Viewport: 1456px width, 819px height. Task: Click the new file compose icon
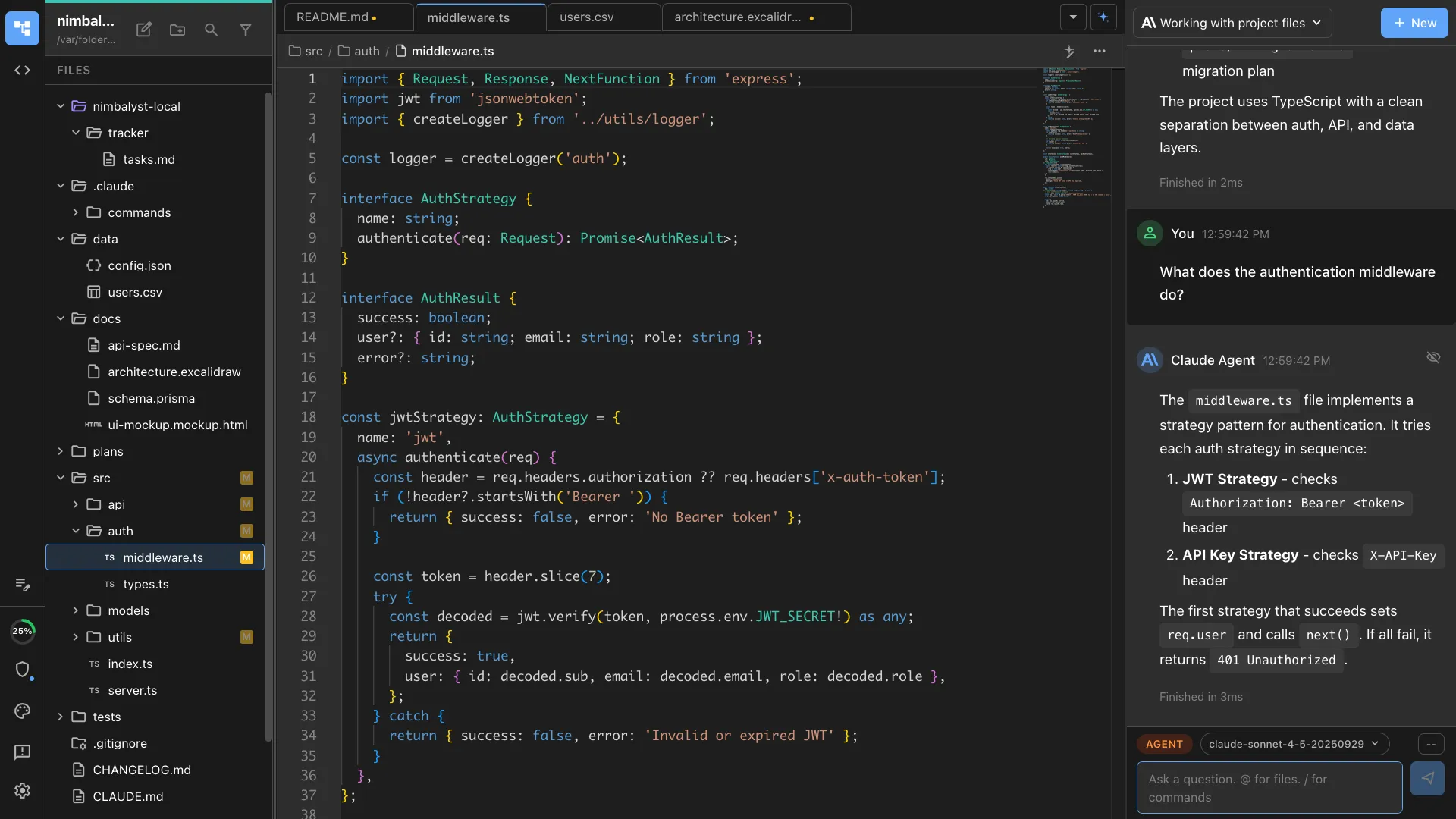pos(143,30)
